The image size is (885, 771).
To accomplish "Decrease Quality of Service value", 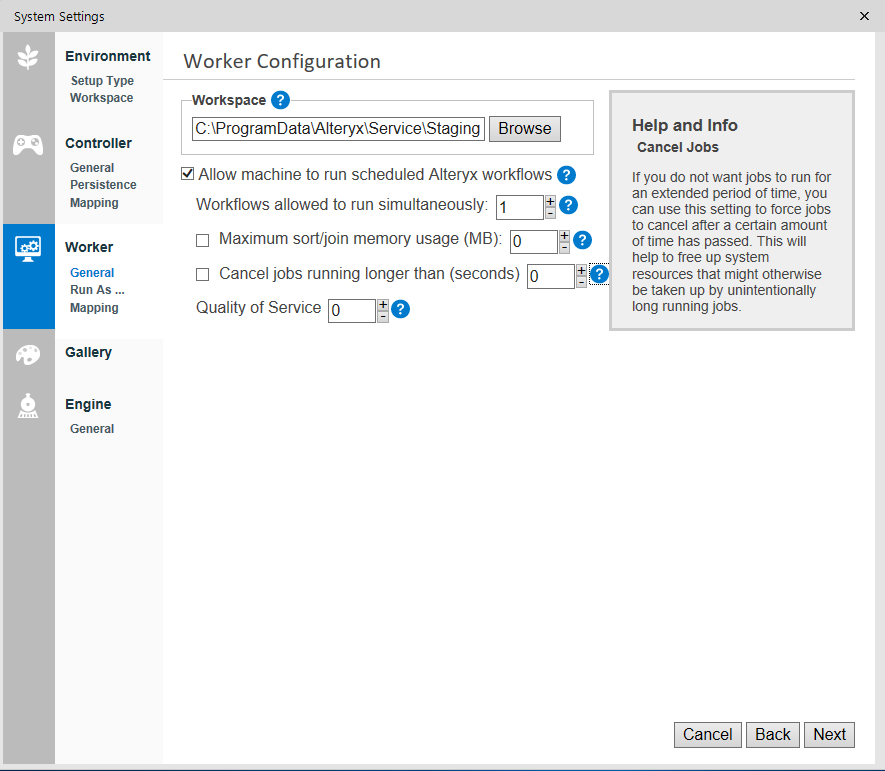I will point(383,316).
